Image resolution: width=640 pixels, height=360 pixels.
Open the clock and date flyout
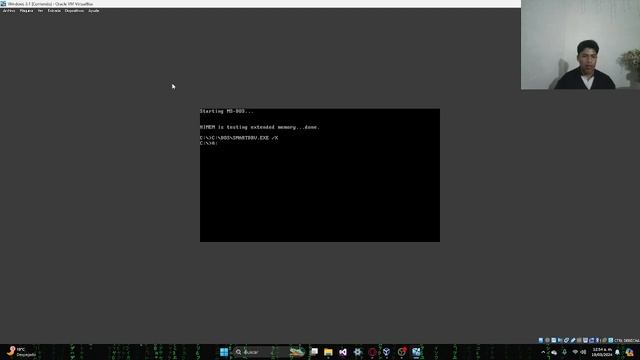pos(602,352)
